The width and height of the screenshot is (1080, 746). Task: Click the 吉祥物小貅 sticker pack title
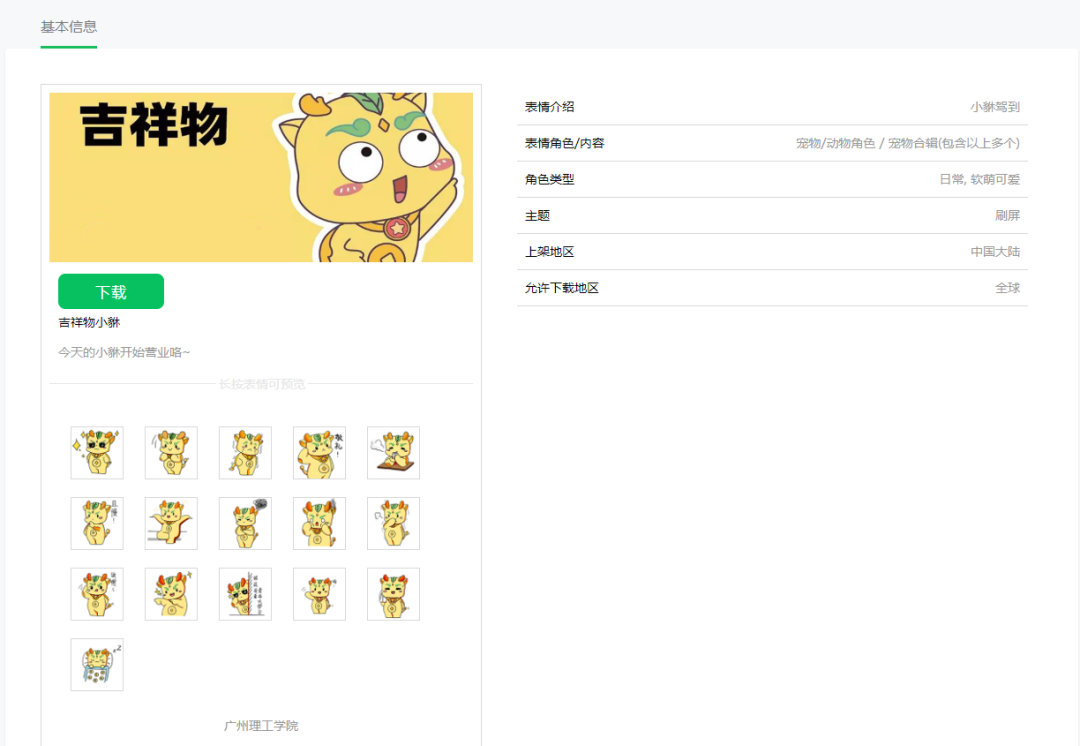[89, 323]
